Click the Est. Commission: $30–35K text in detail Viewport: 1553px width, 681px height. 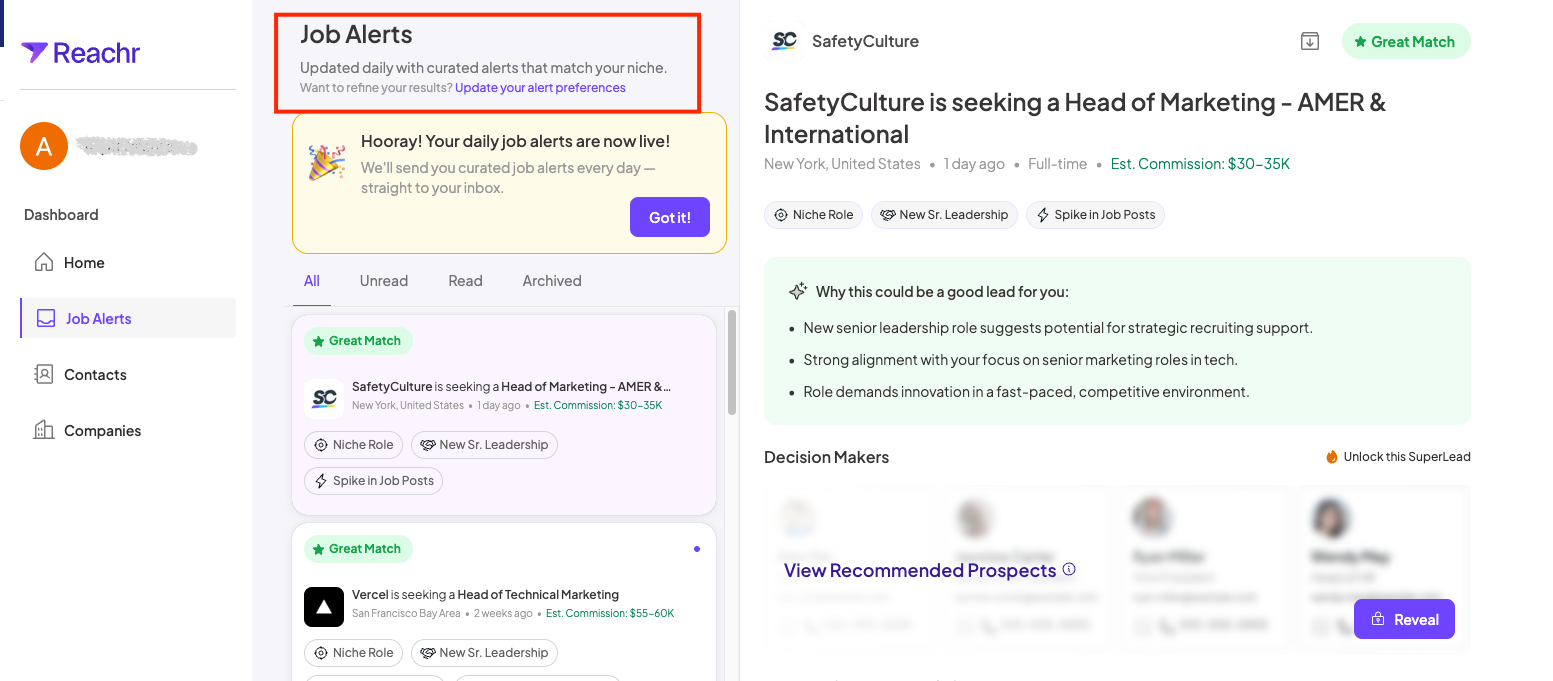click(x=1200, y=164)
